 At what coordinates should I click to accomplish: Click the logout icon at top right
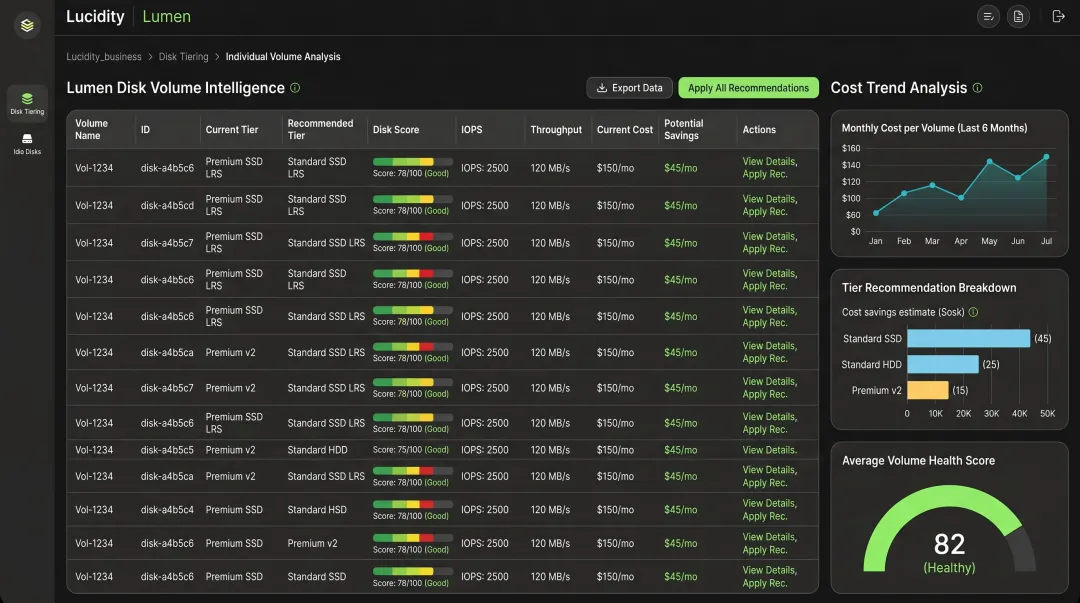1059,17
